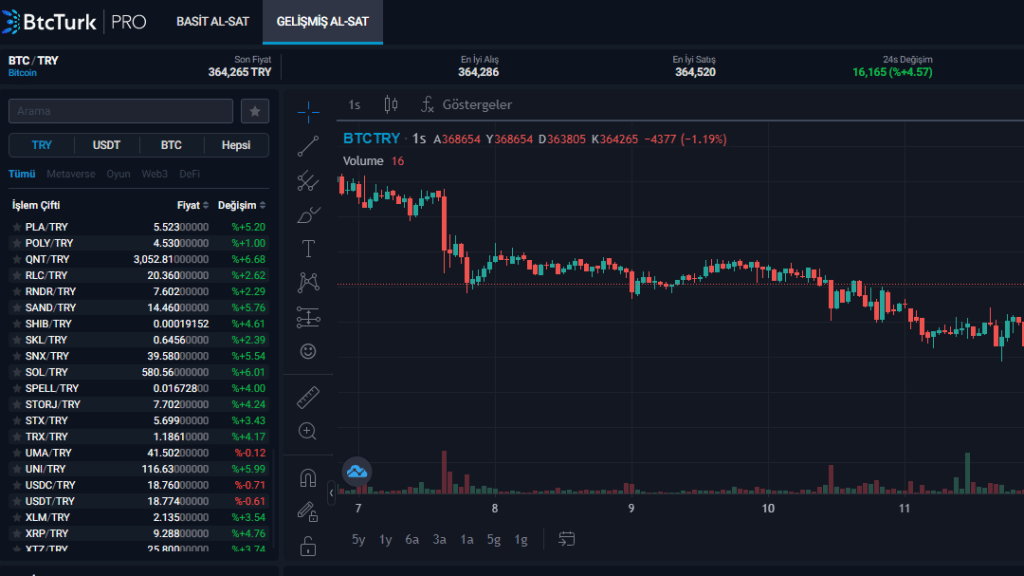This screenshot has width=1024, height=576.
Task: Open the chart patterns tool
Action: pos(308,282)
